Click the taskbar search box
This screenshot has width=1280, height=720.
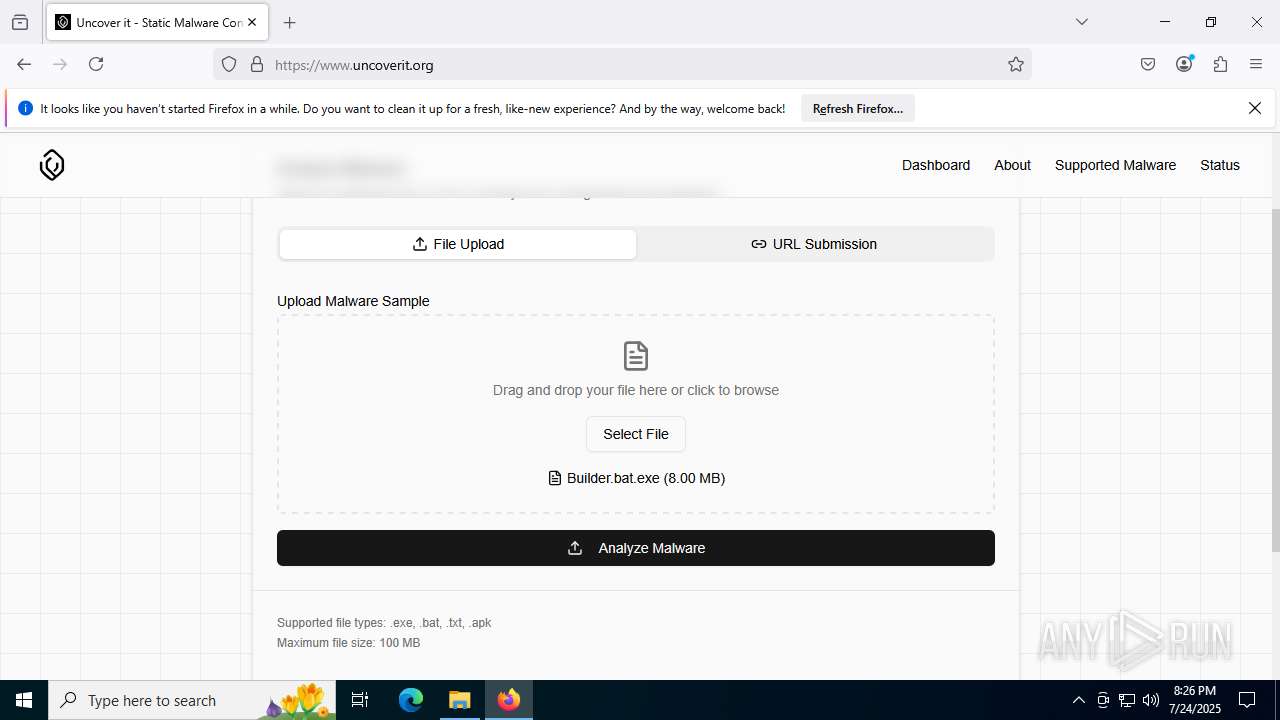[193, 700]
